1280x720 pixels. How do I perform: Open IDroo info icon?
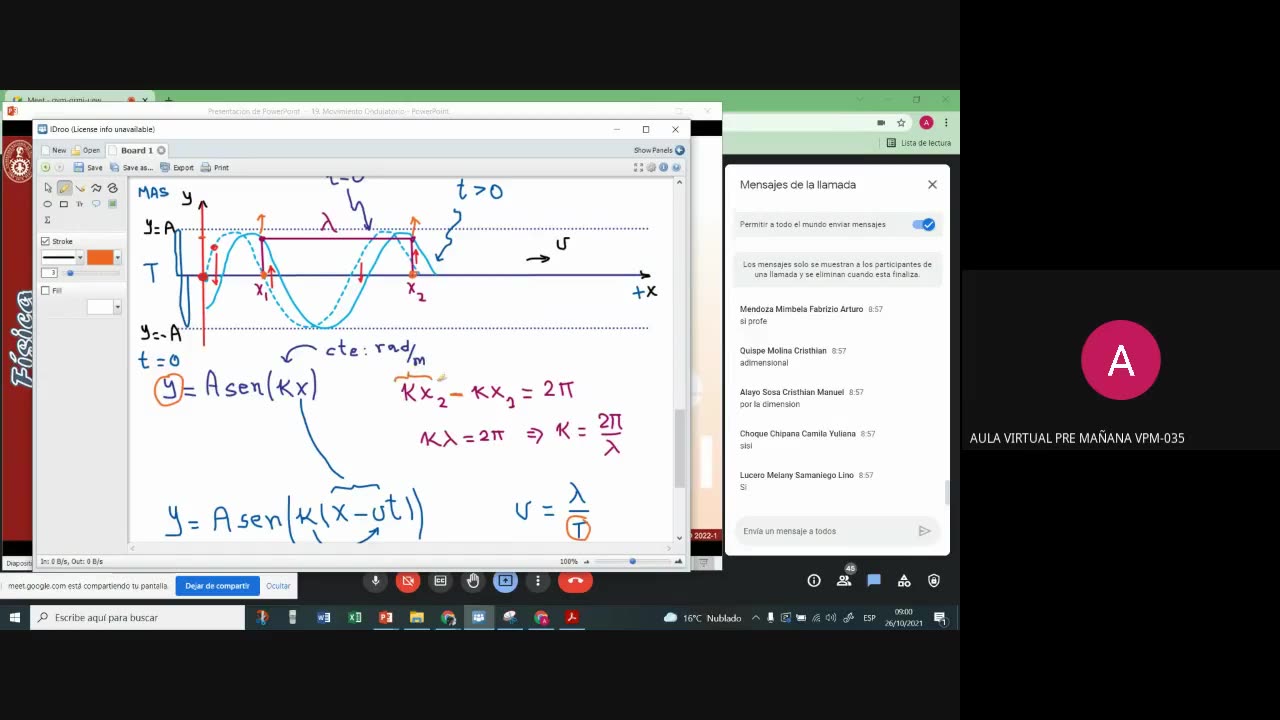663,167
